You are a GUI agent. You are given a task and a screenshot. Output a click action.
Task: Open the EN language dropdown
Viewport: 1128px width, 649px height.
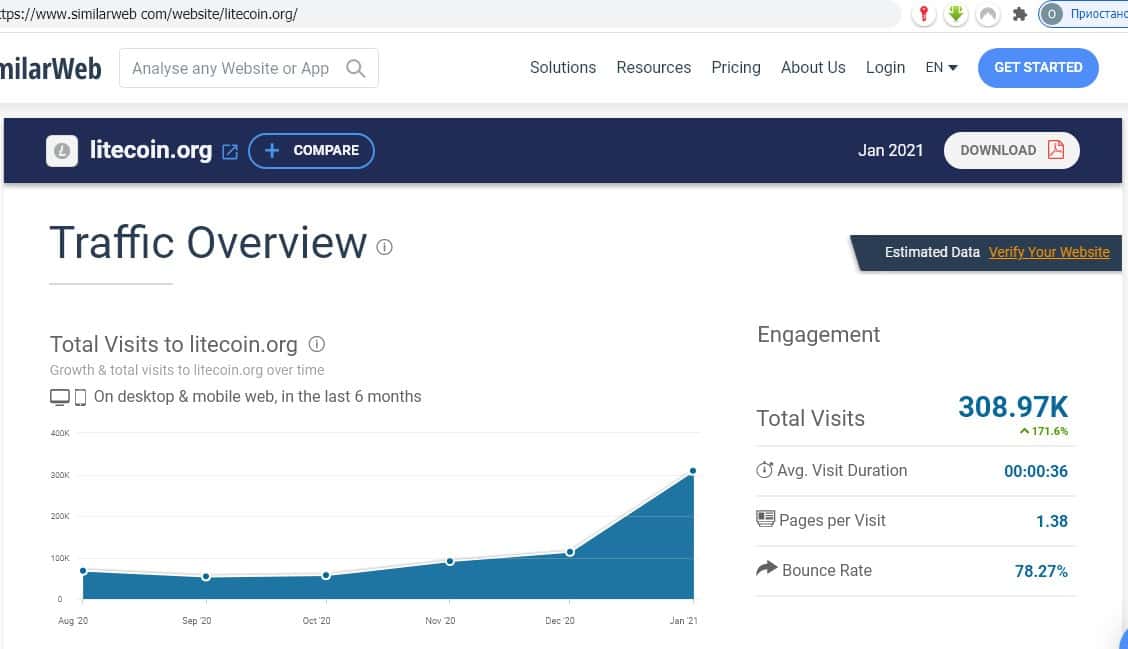[941, 68]
